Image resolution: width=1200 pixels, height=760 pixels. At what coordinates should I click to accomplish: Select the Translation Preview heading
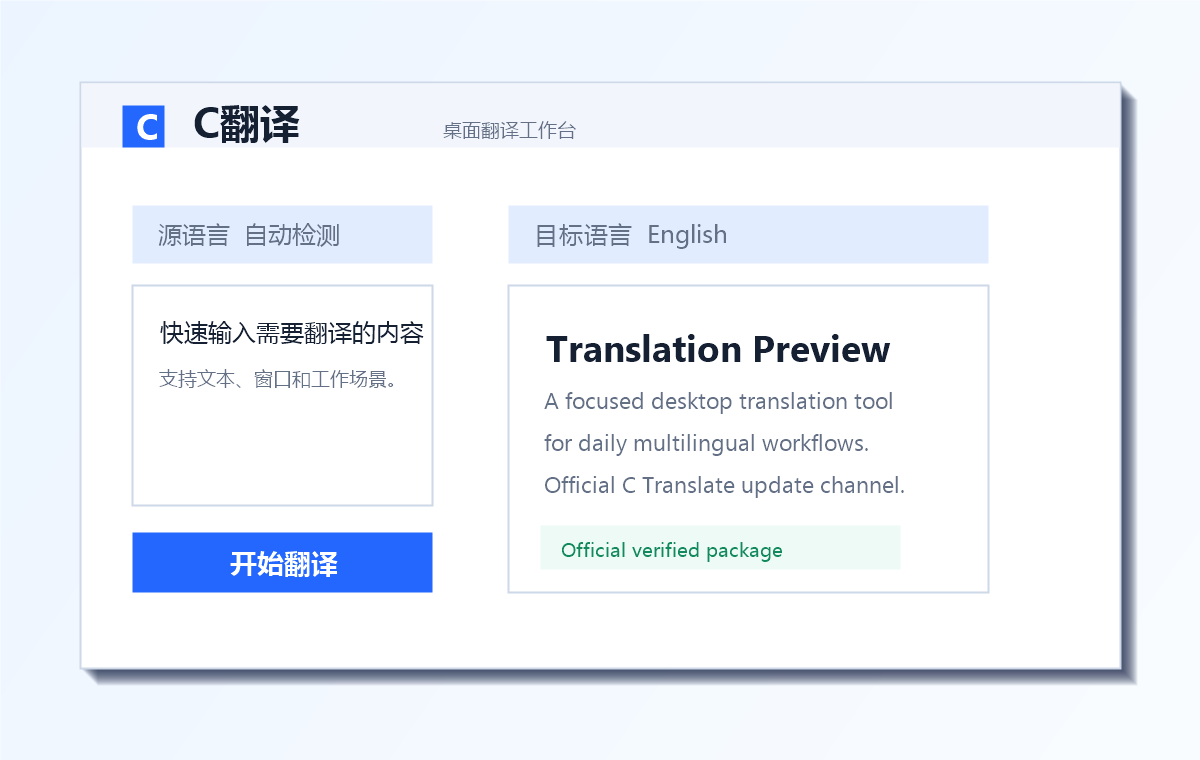click(718, 349)
